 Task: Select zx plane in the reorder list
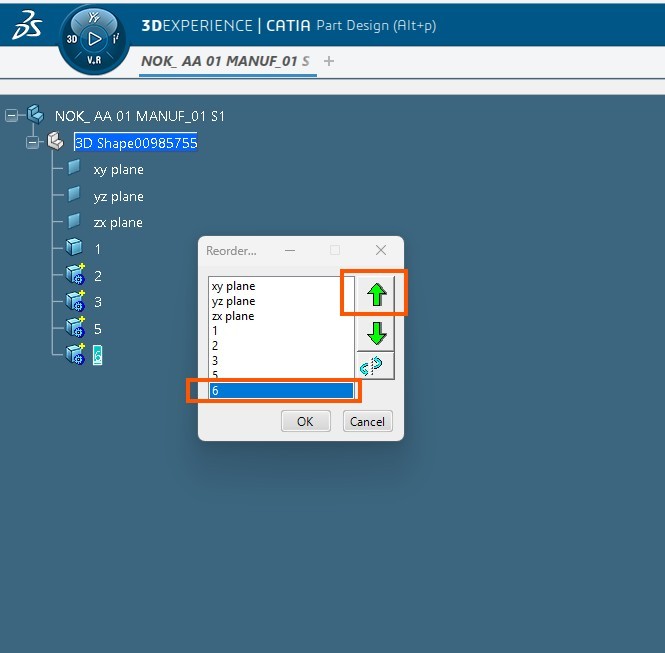(233, 316)
